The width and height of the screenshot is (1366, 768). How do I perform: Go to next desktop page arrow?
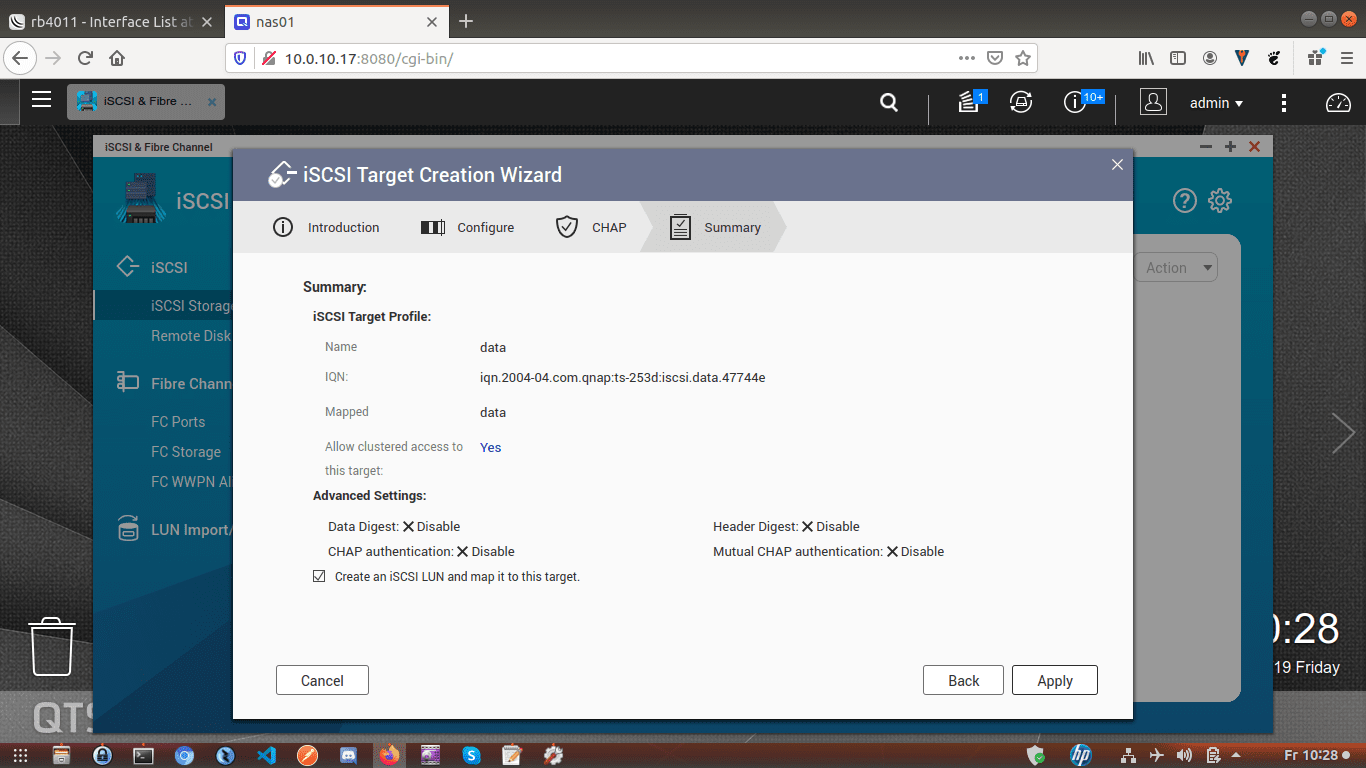[1343, 433]
